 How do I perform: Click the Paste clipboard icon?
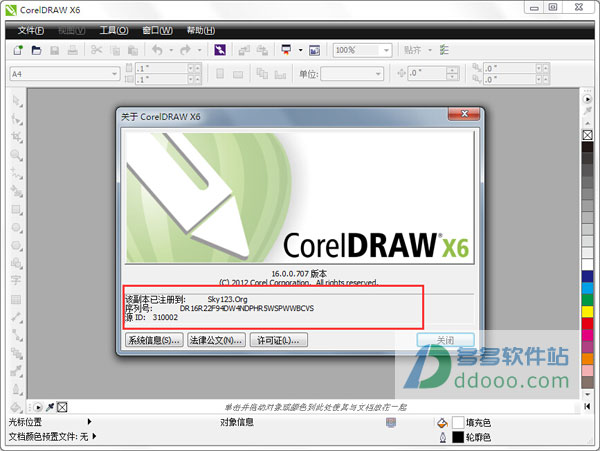pos(133,50)
